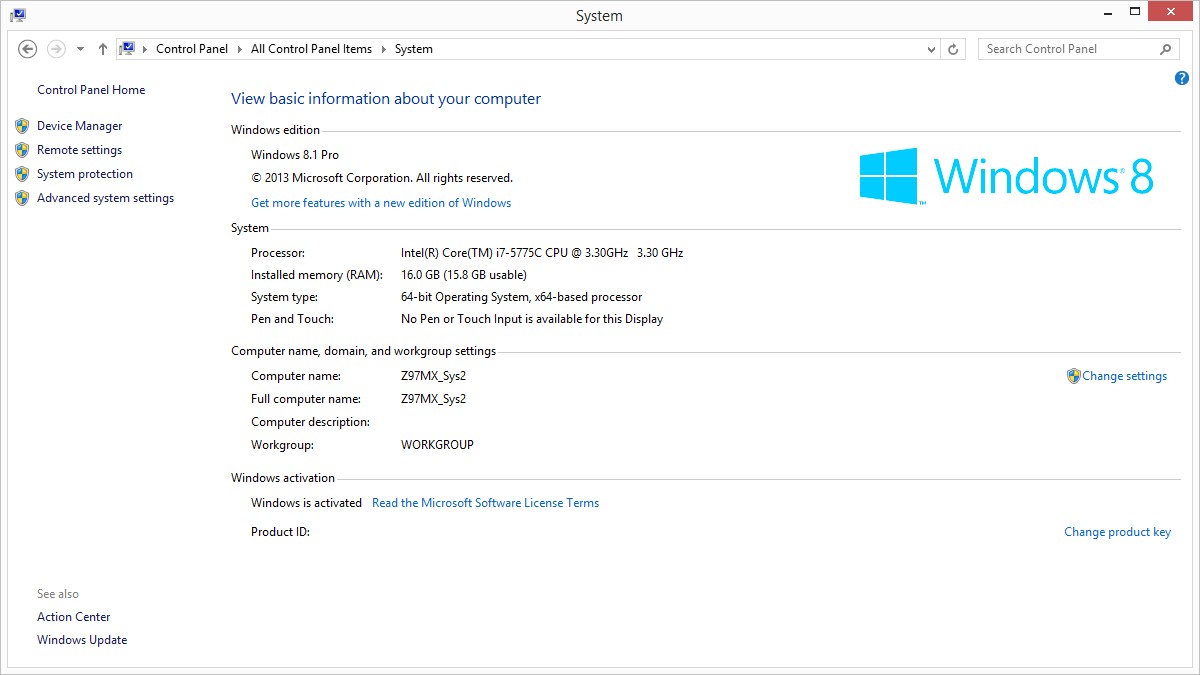Expand the chevron before Control Panel breadcrumb
1200x675 pixels.
pos(146,49)
